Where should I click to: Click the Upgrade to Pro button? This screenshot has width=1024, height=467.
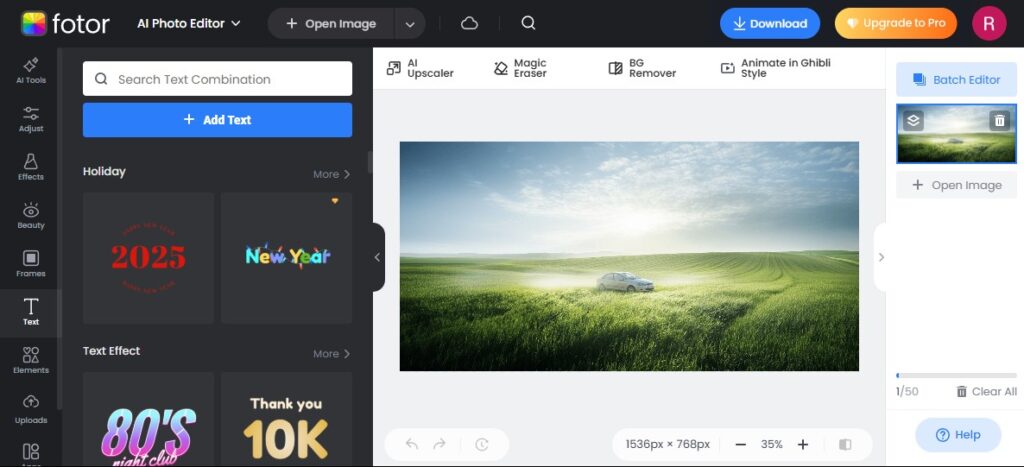(895, 24)
